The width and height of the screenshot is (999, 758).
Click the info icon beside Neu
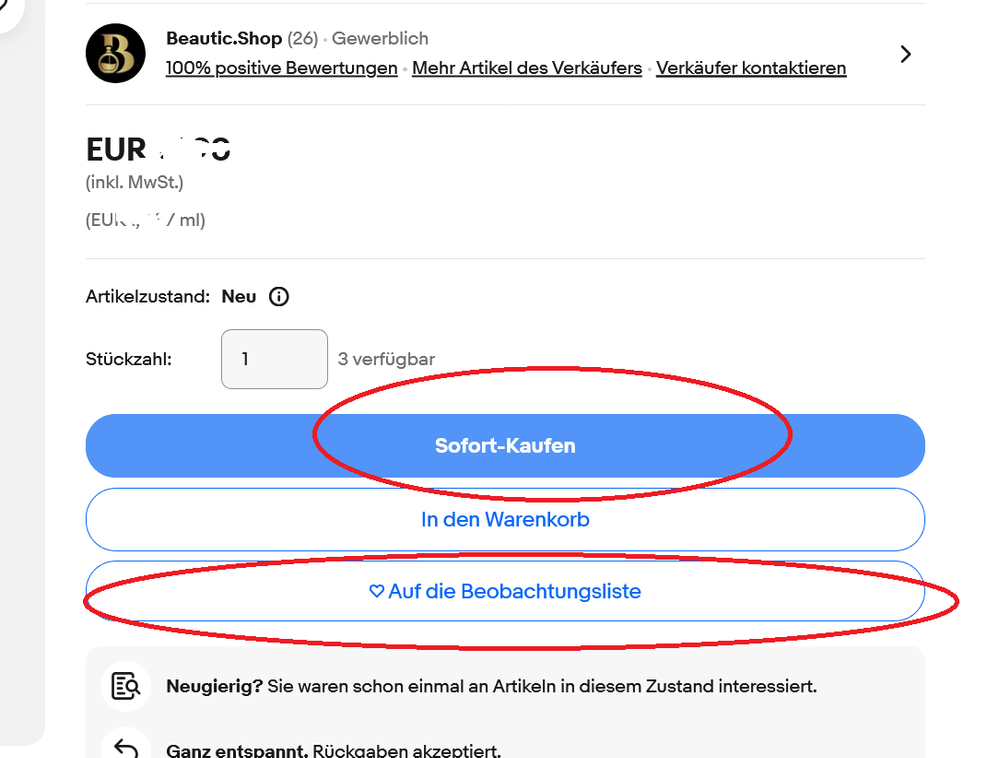pos(279,296)
